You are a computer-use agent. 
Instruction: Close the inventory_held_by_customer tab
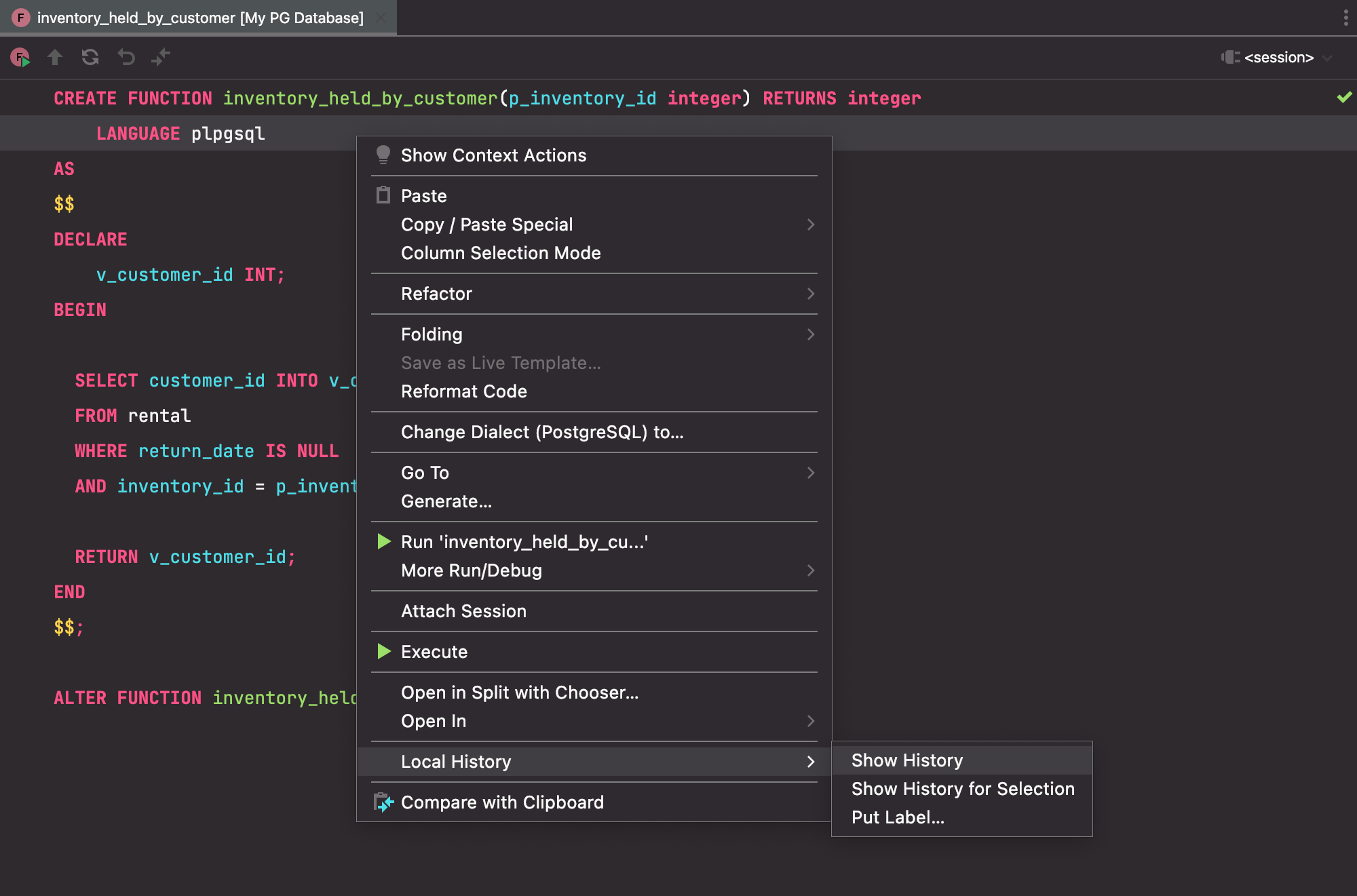[381, 18]
